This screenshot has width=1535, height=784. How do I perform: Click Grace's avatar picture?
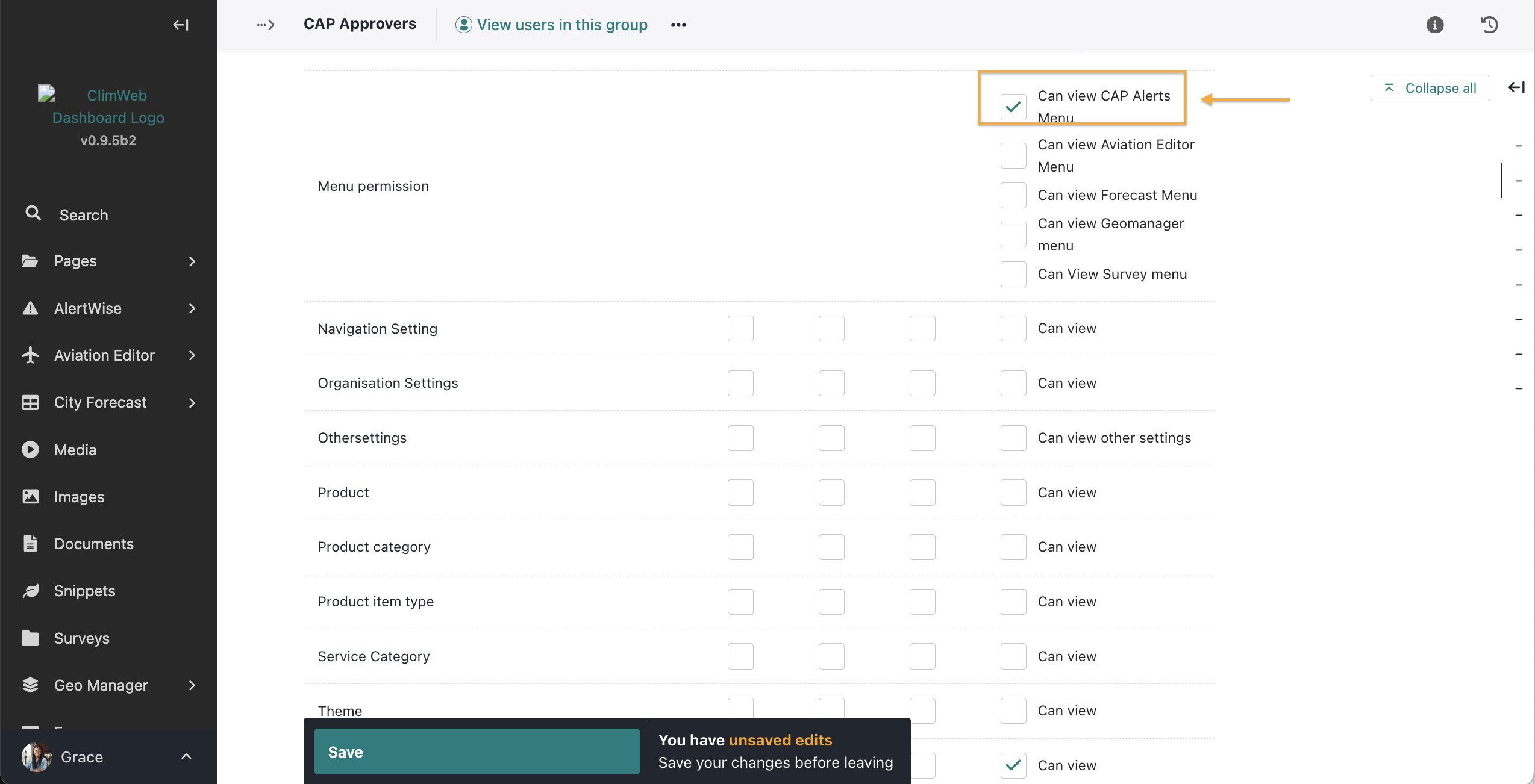(37, 757)
